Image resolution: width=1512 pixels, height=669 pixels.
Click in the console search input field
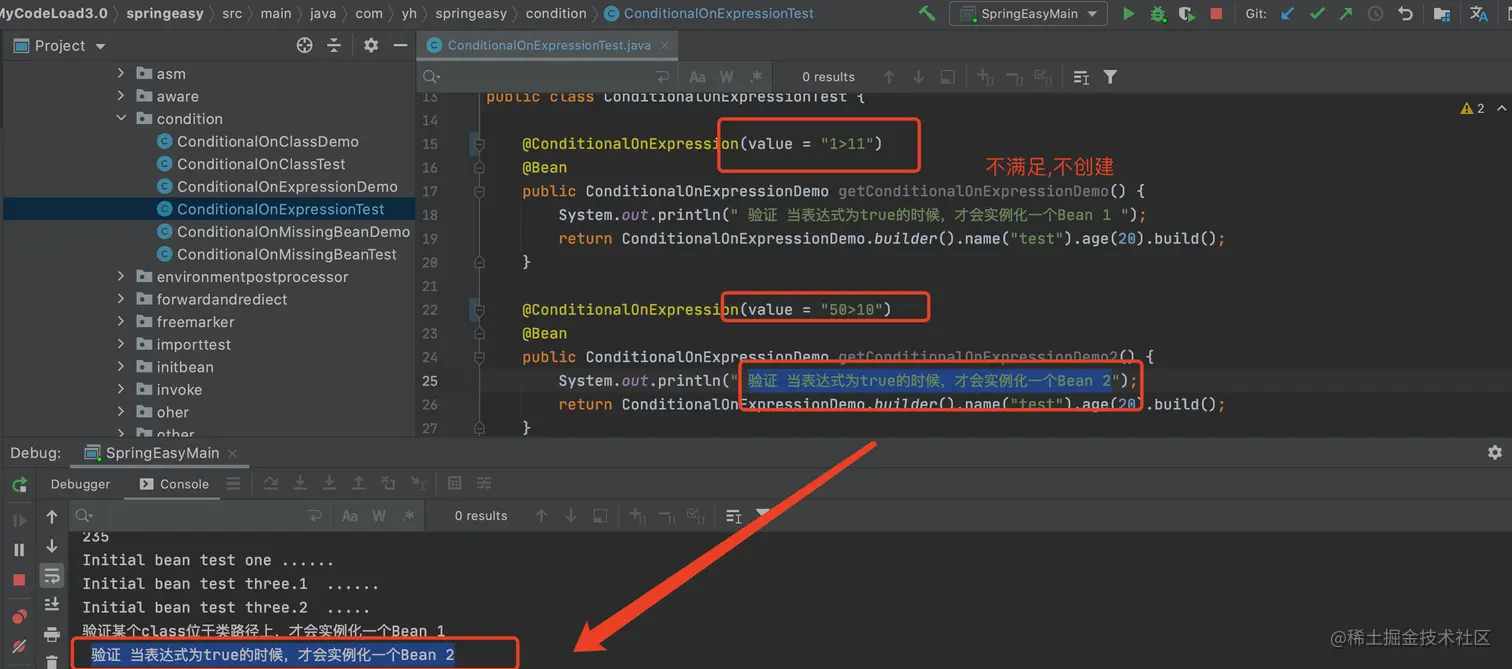200,516
